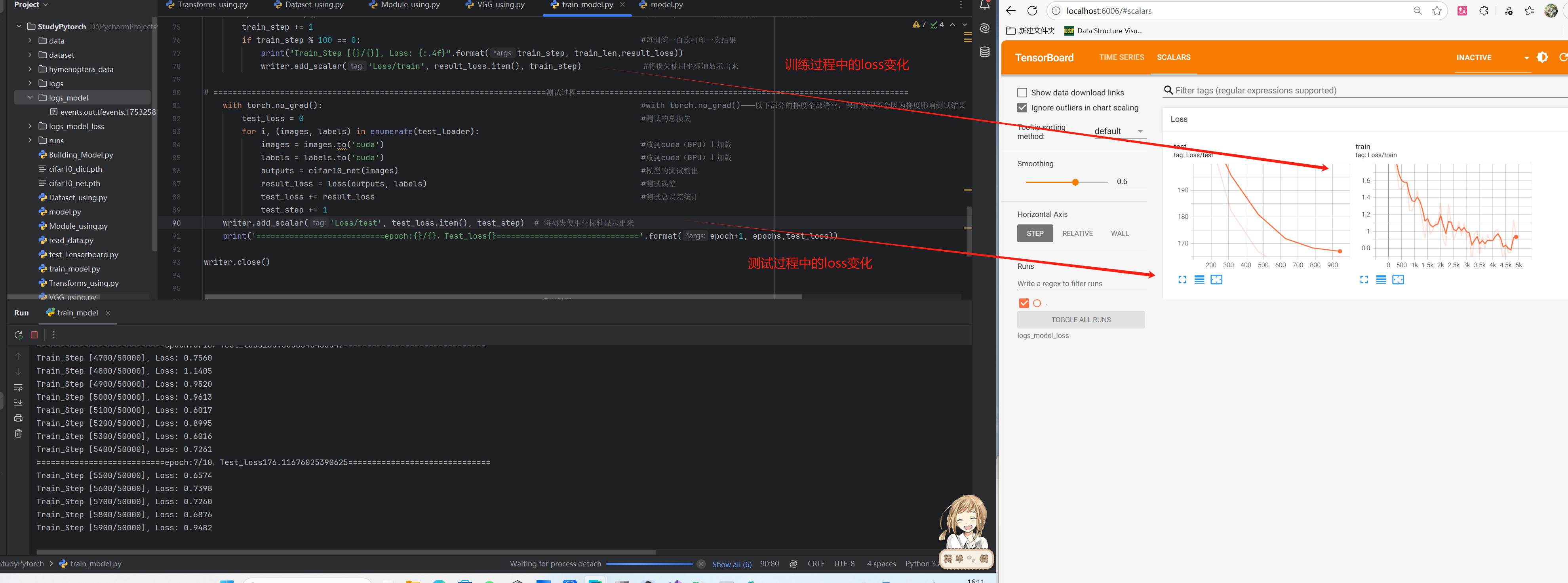Bookmark this page with the star

click(1437, 10)
